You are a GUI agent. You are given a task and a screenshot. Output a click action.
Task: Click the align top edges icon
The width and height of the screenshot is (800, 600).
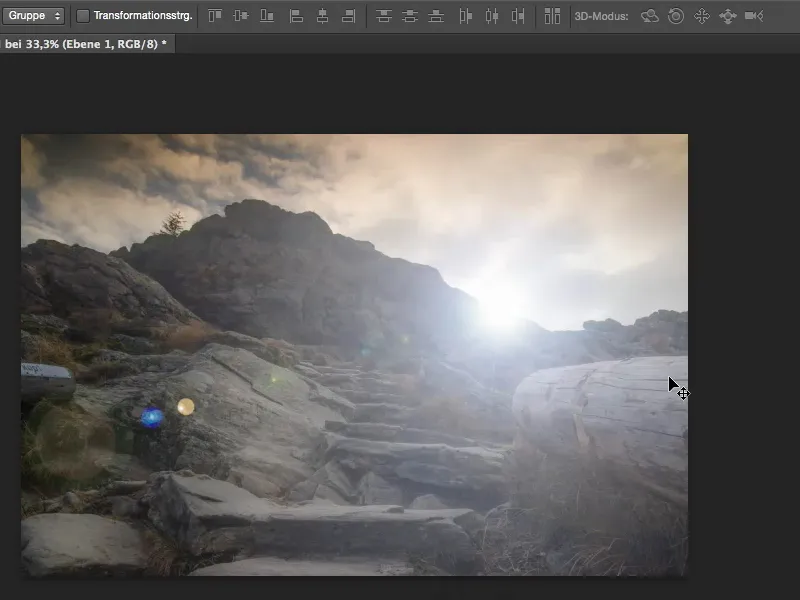point(215,16)
